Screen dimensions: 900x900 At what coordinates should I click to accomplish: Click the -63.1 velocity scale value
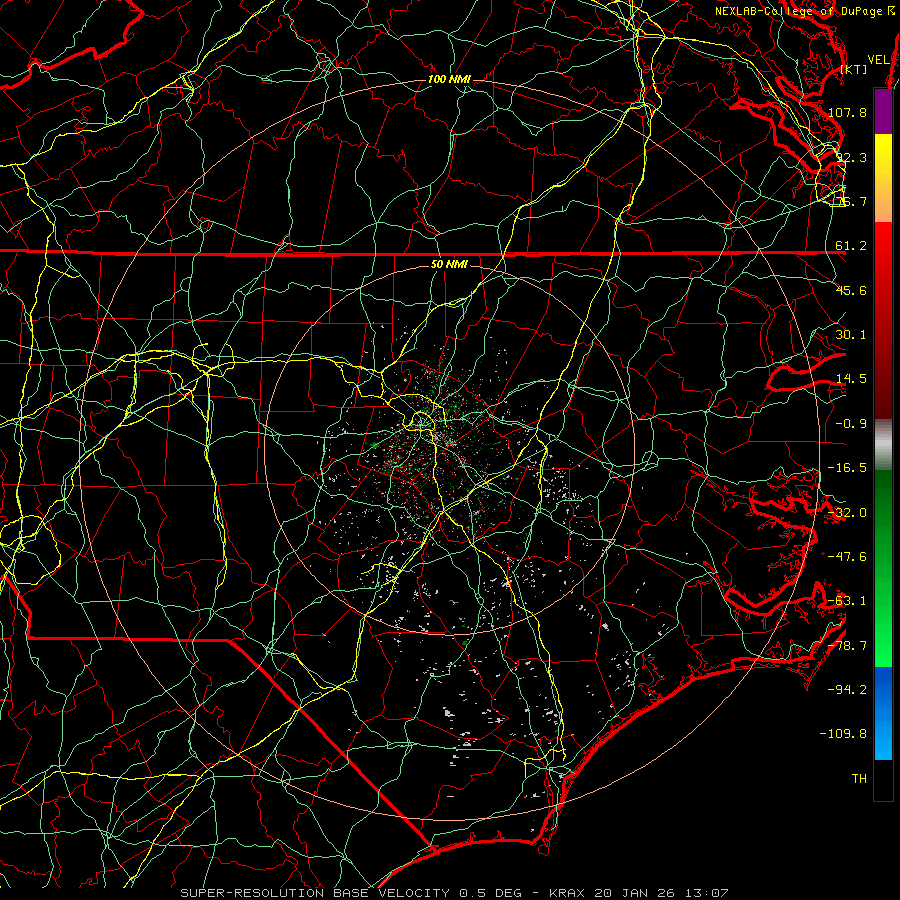[x=848, y=601]
